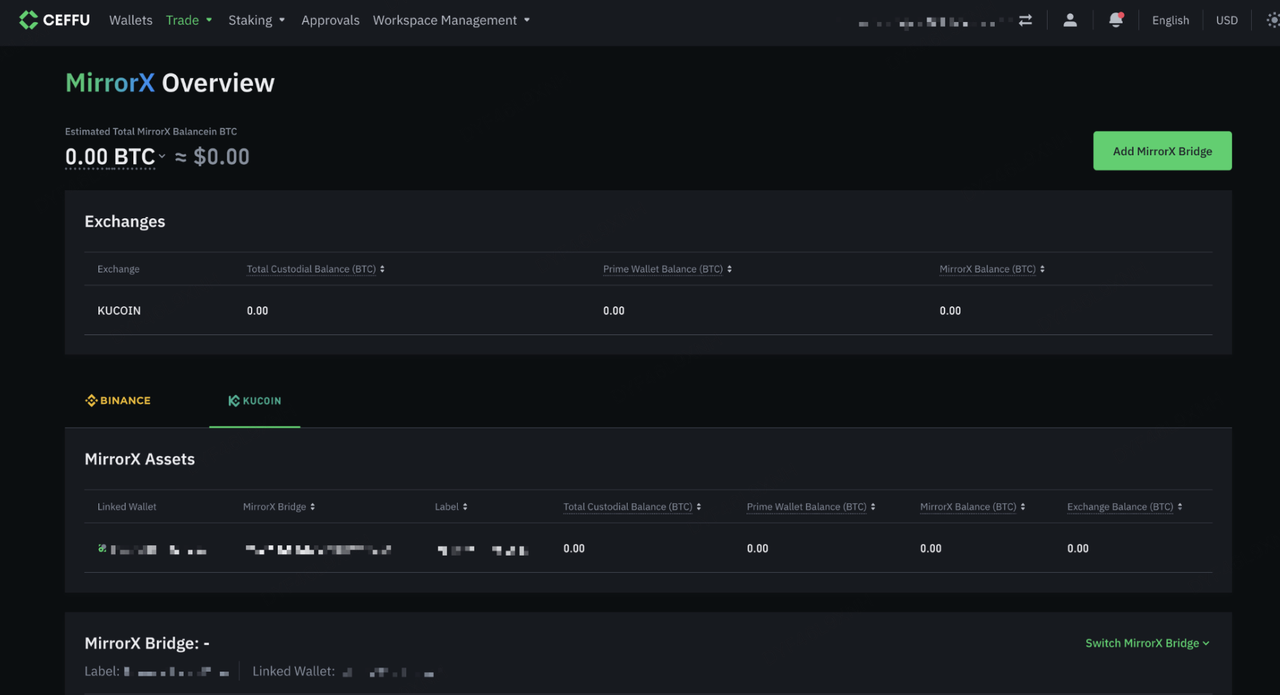Click the account switch arrows icon
The image size is (1280, 695).
pos(1025,20)
